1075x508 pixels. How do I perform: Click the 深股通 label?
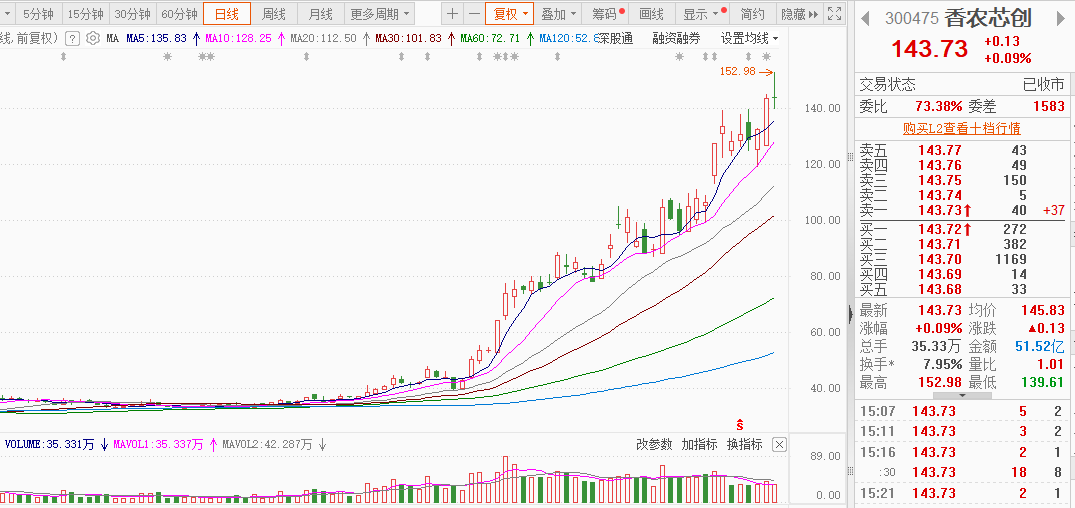(x=615, y=38)
